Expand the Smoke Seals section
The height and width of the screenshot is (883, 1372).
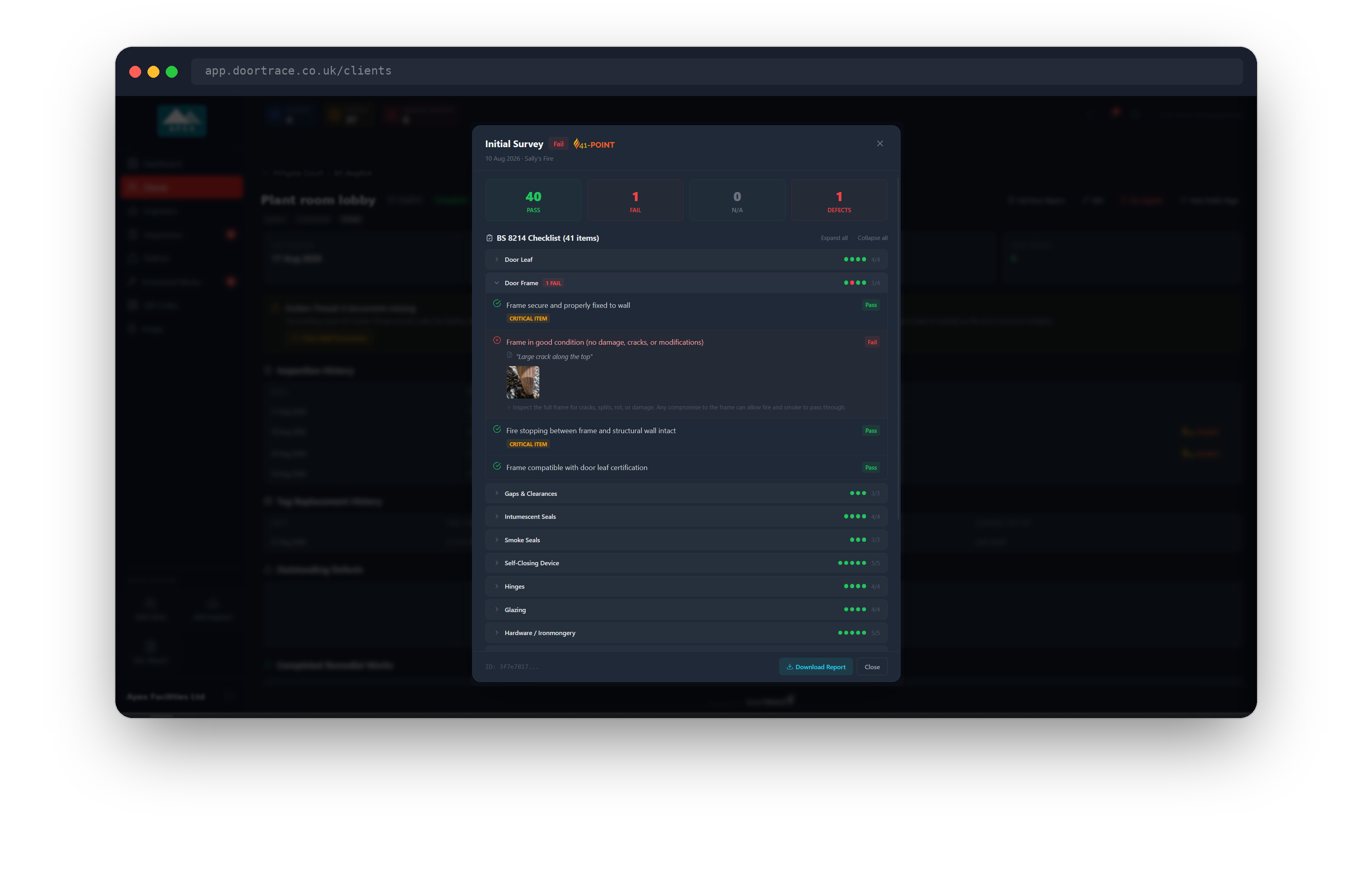[x=686, y=540]
